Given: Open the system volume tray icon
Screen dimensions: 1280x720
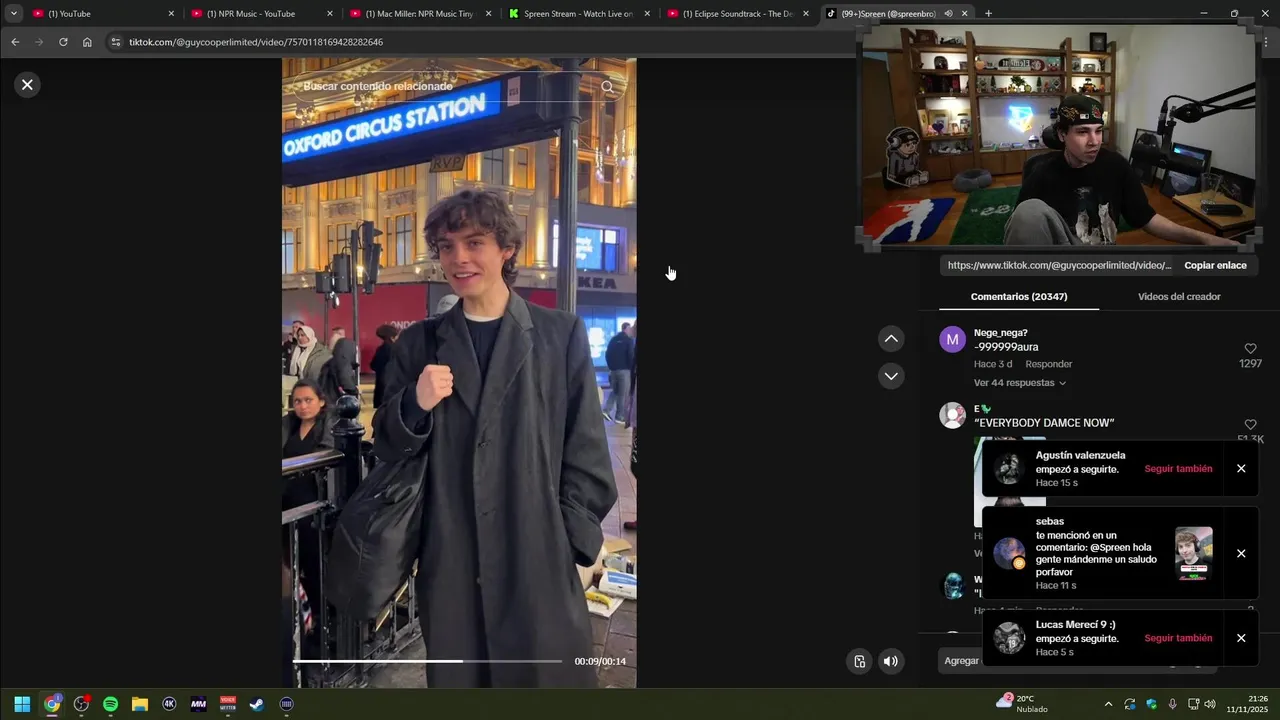Looking at the screenshot, I should point(1210,704).
